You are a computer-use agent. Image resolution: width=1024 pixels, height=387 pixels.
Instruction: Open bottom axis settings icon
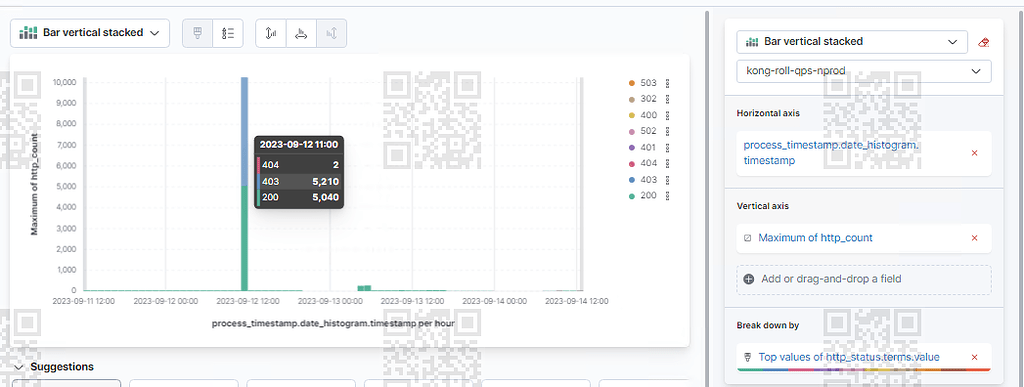(301, 33)
